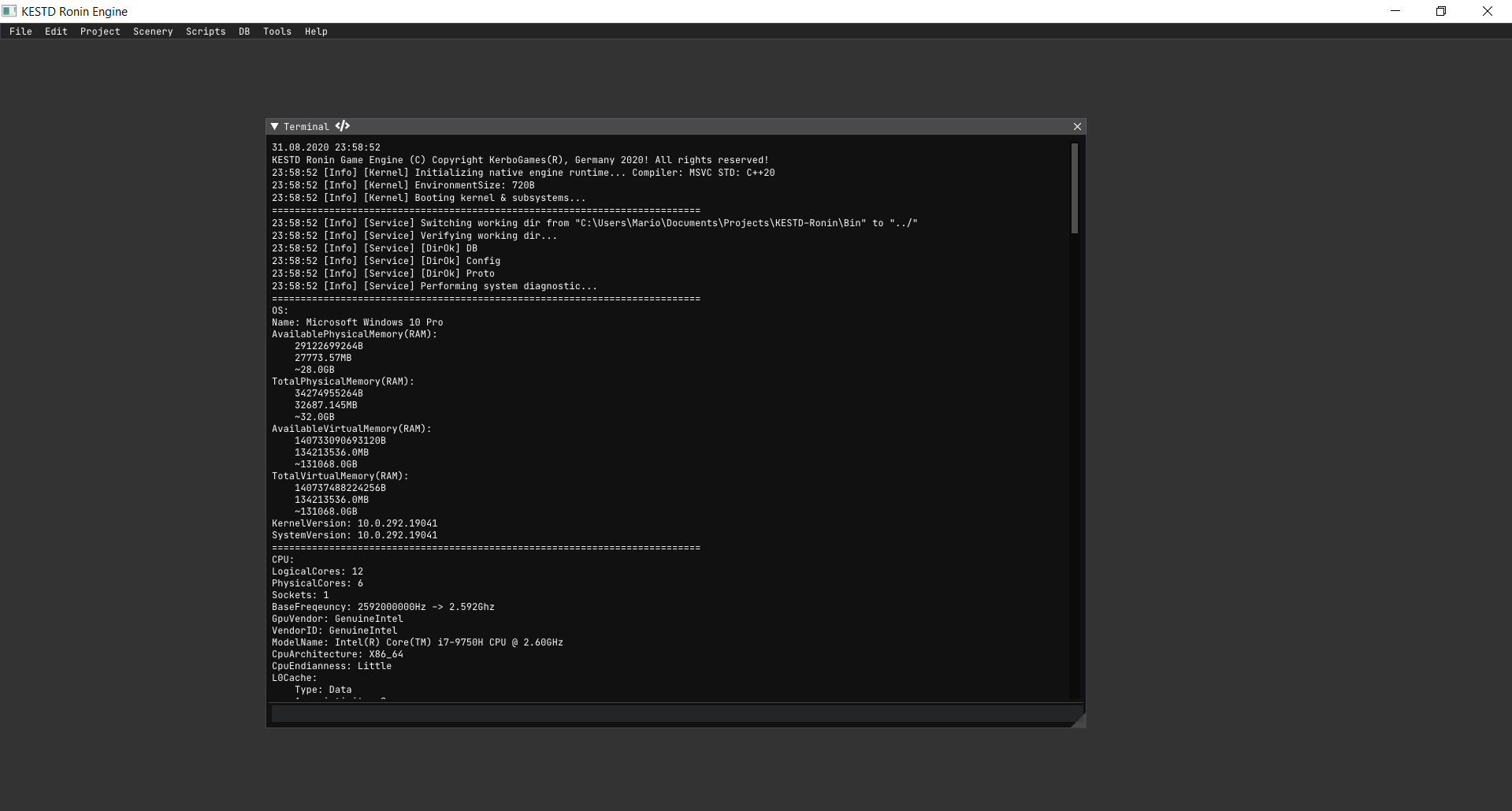The image size is (1512, 811).
Task: Open the Scenery menu
Action: coord(153,32)
